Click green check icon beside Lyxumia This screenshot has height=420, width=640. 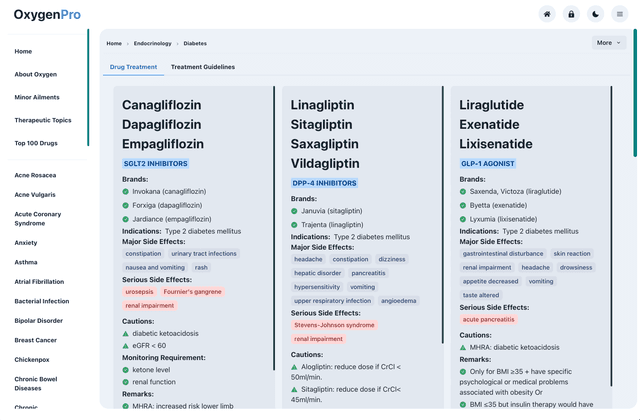coord(462,219)
